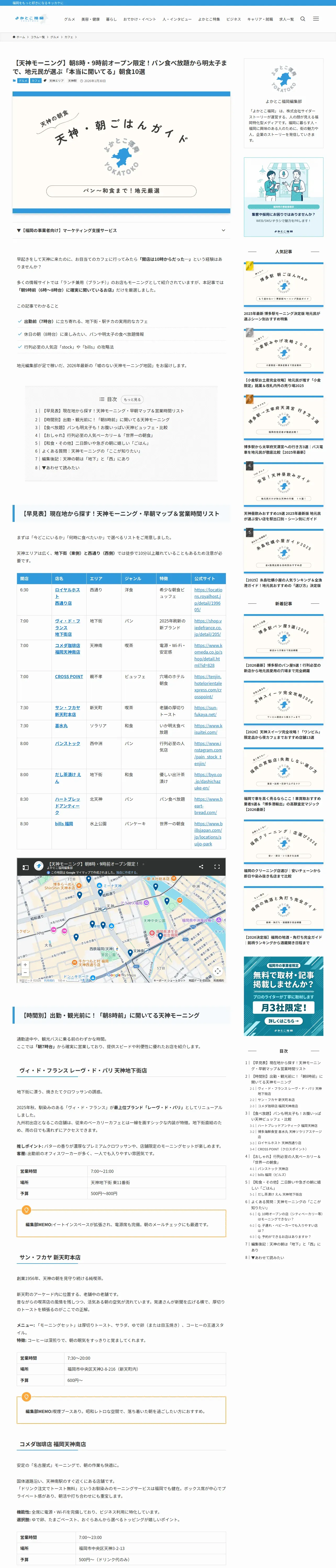Open the bills official site URL in the table
The width and height of the screenshot is (336, 1568).
208,834
